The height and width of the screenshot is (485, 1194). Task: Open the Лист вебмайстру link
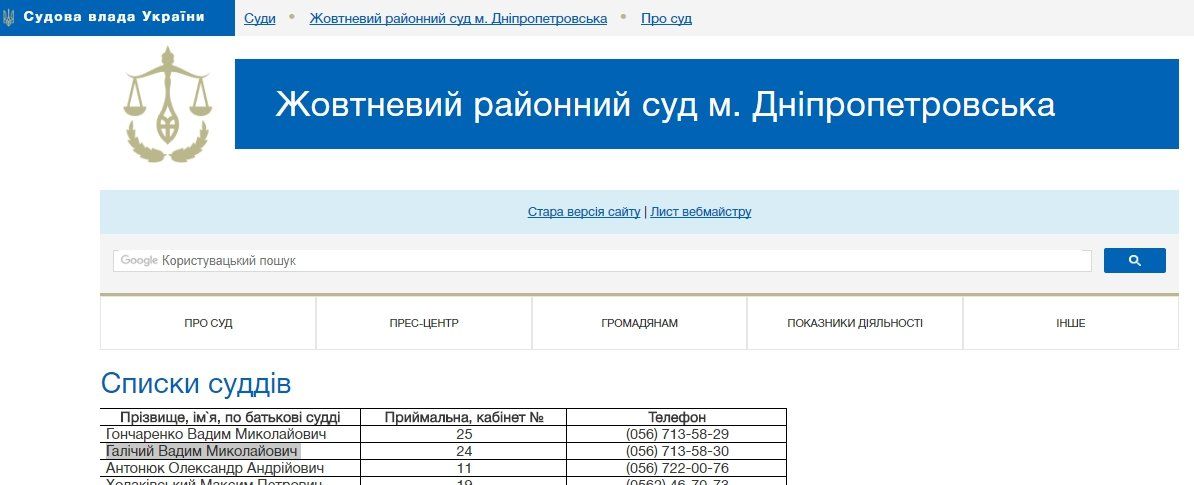(x=701, y=212)
